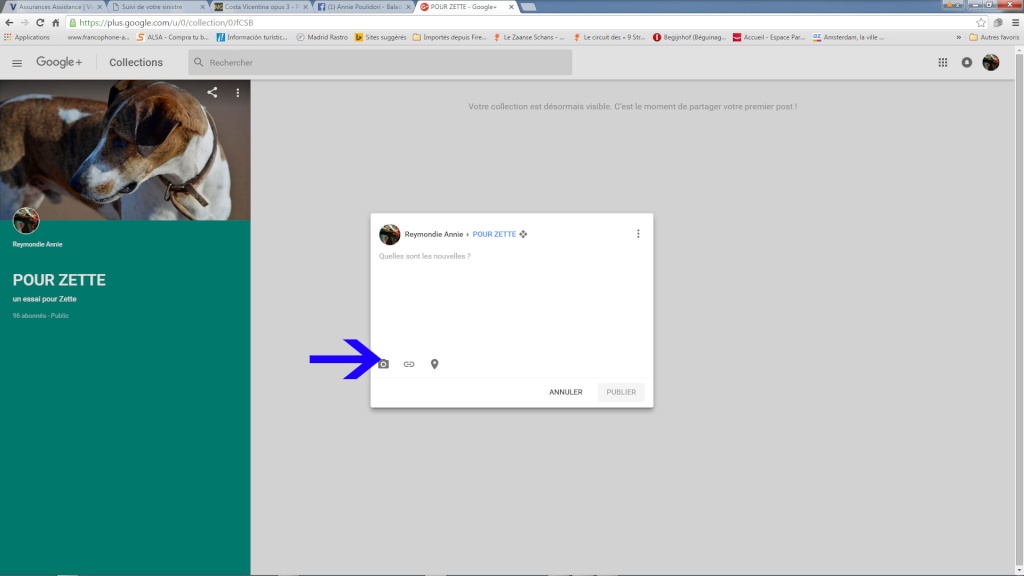
Task: Click the extension icon beside the star
Action: (998, 22)
